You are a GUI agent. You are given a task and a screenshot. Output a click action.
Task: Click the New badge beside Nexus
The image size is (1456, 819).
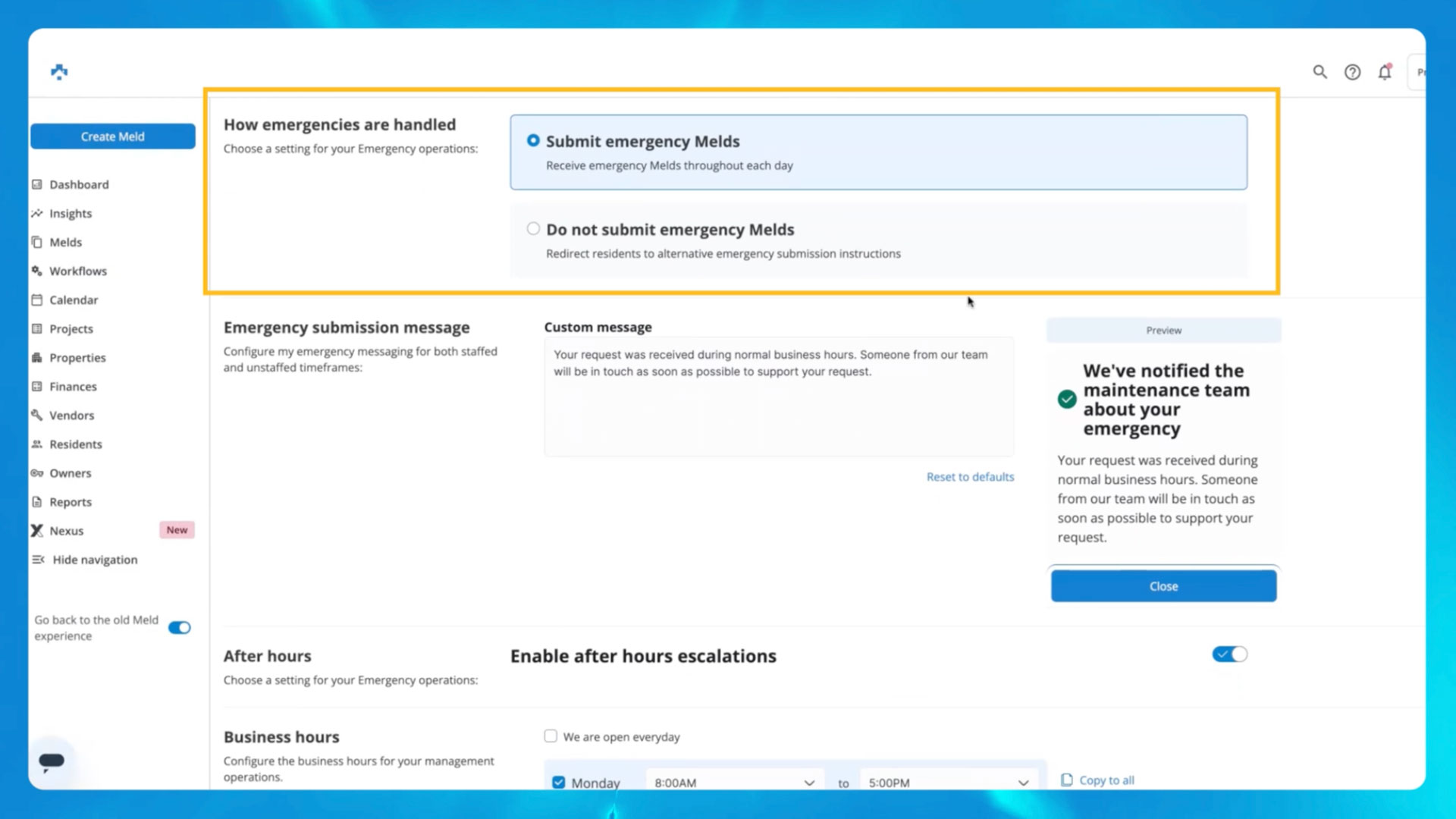pos(177,530)
